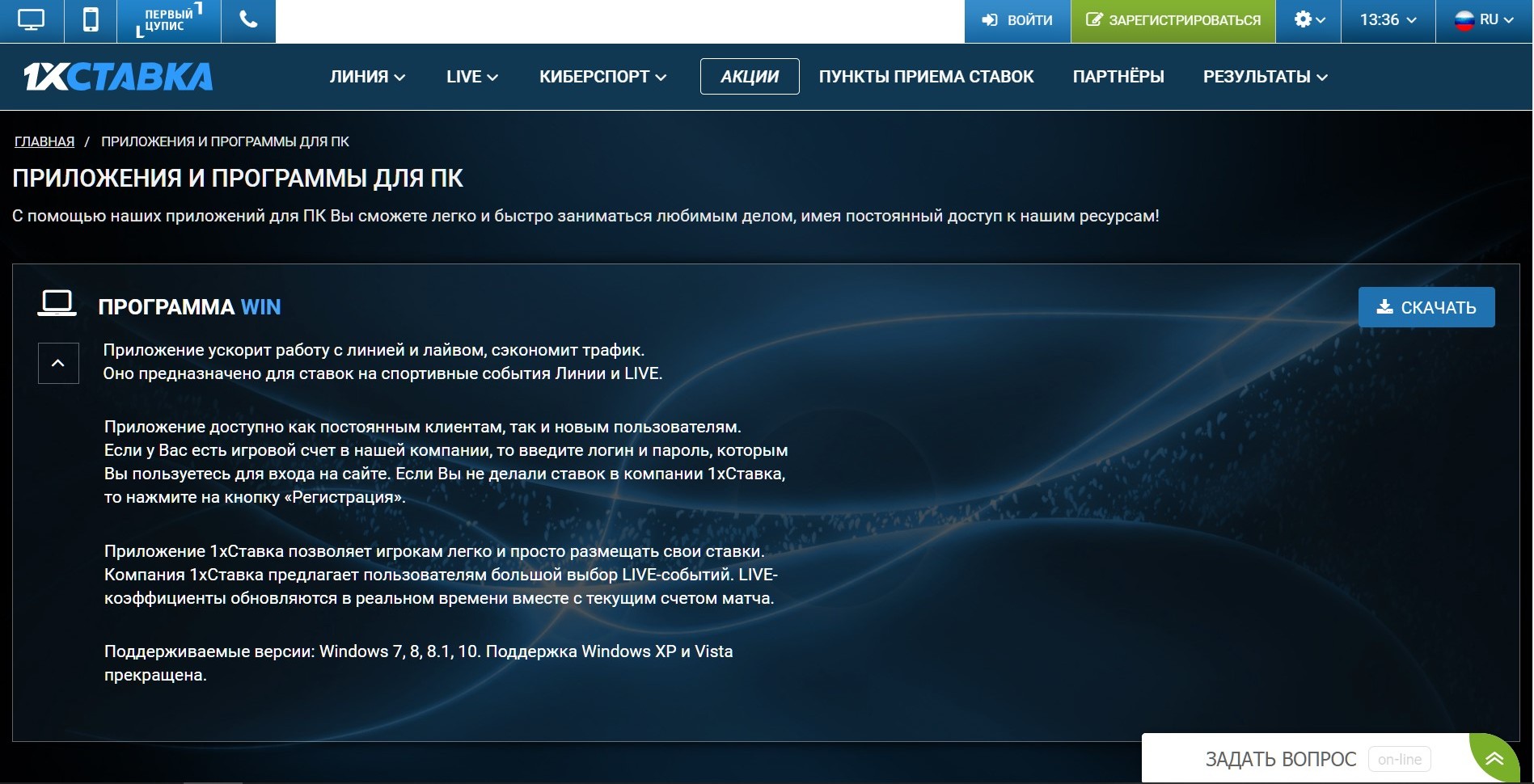Click the Программа WIN heading
Image resolution: width=1534 pixels, height=784 pixels.
189,307
